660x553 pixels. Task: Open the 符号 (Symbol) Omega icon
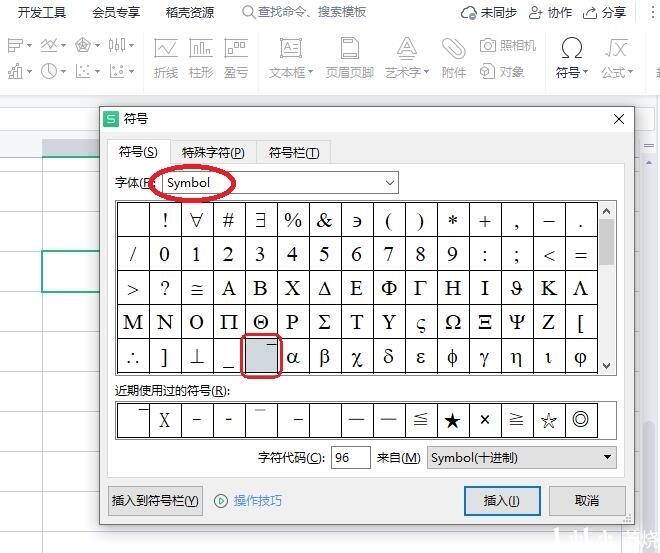point(571,48)
